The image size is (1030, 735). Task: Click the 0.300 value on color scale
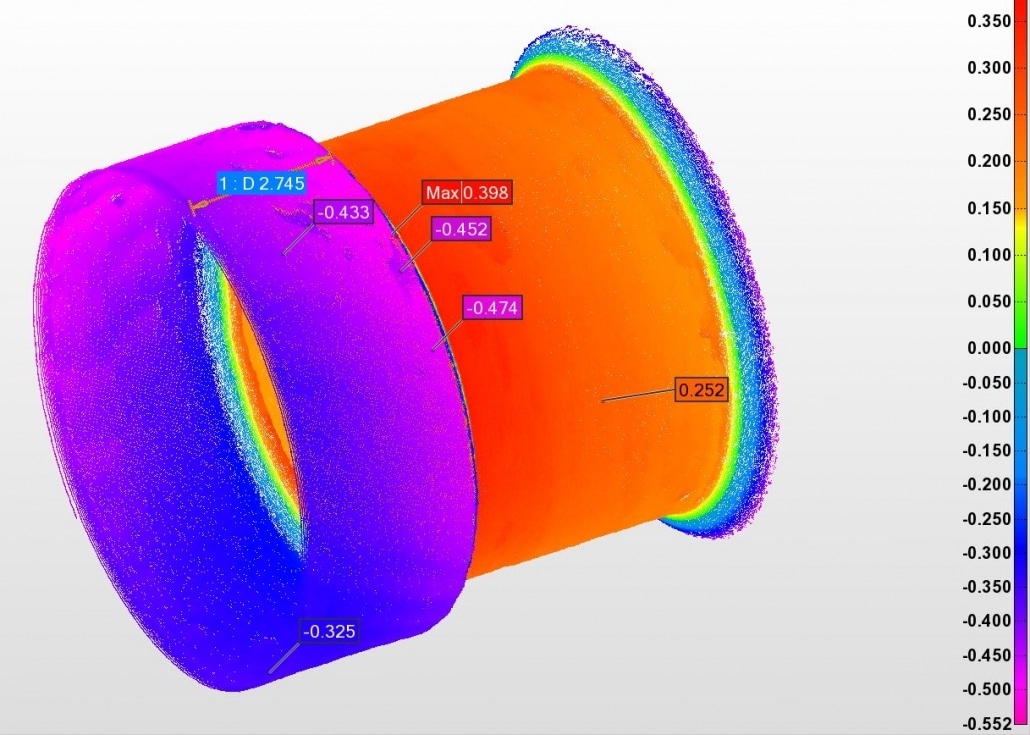(x=989, y=68)
